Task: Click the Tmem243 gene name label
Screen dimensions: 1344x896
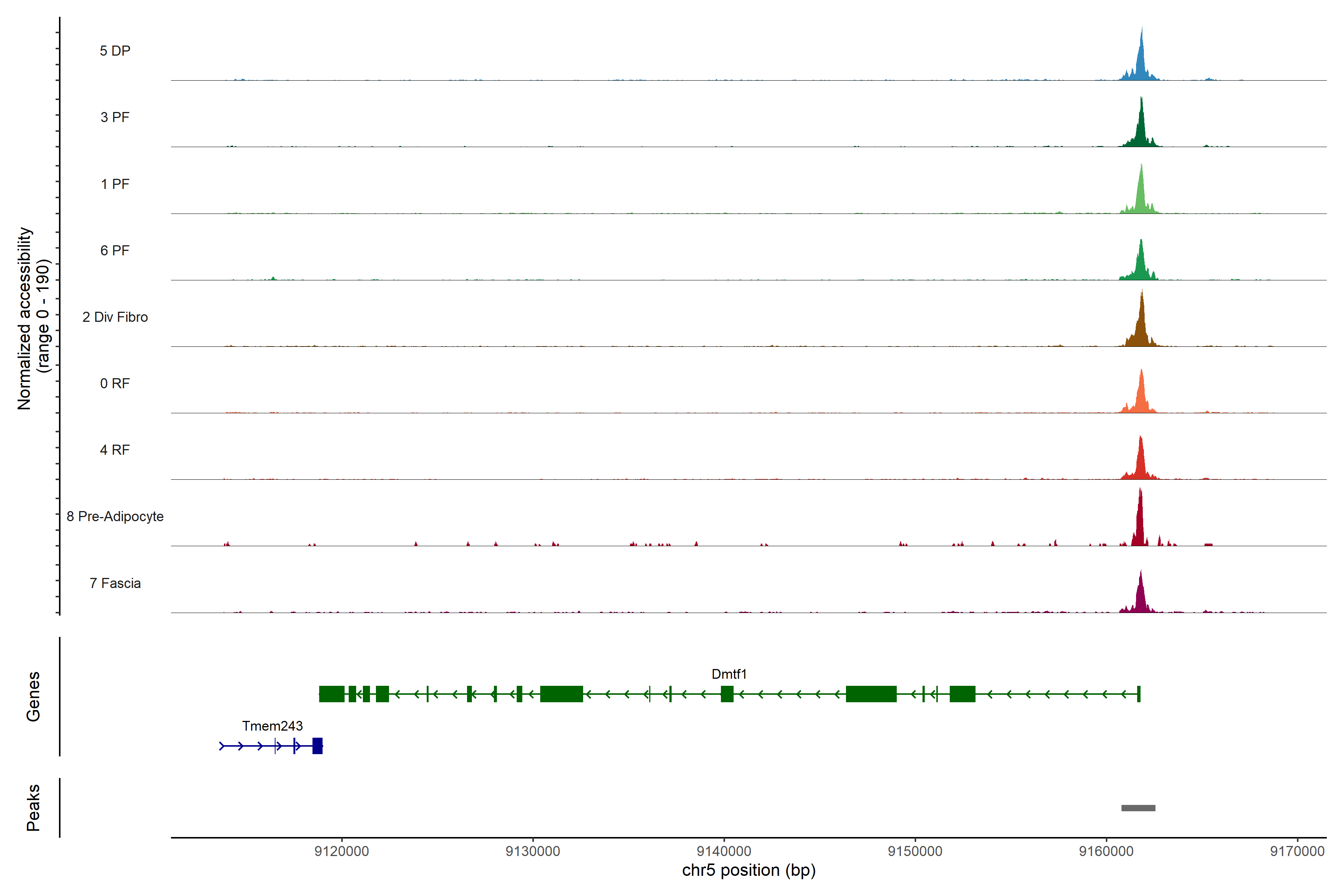Action: tap(272, 726)
